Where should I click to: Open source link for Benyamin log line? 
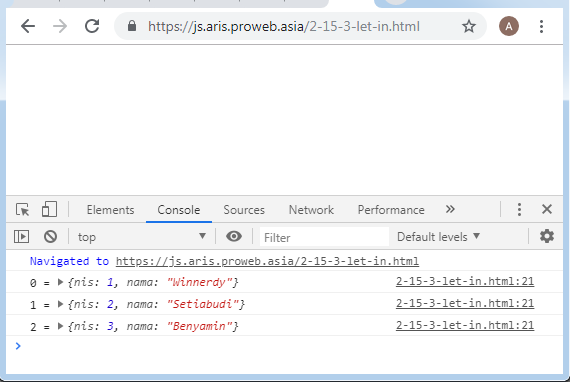(465, 325)
